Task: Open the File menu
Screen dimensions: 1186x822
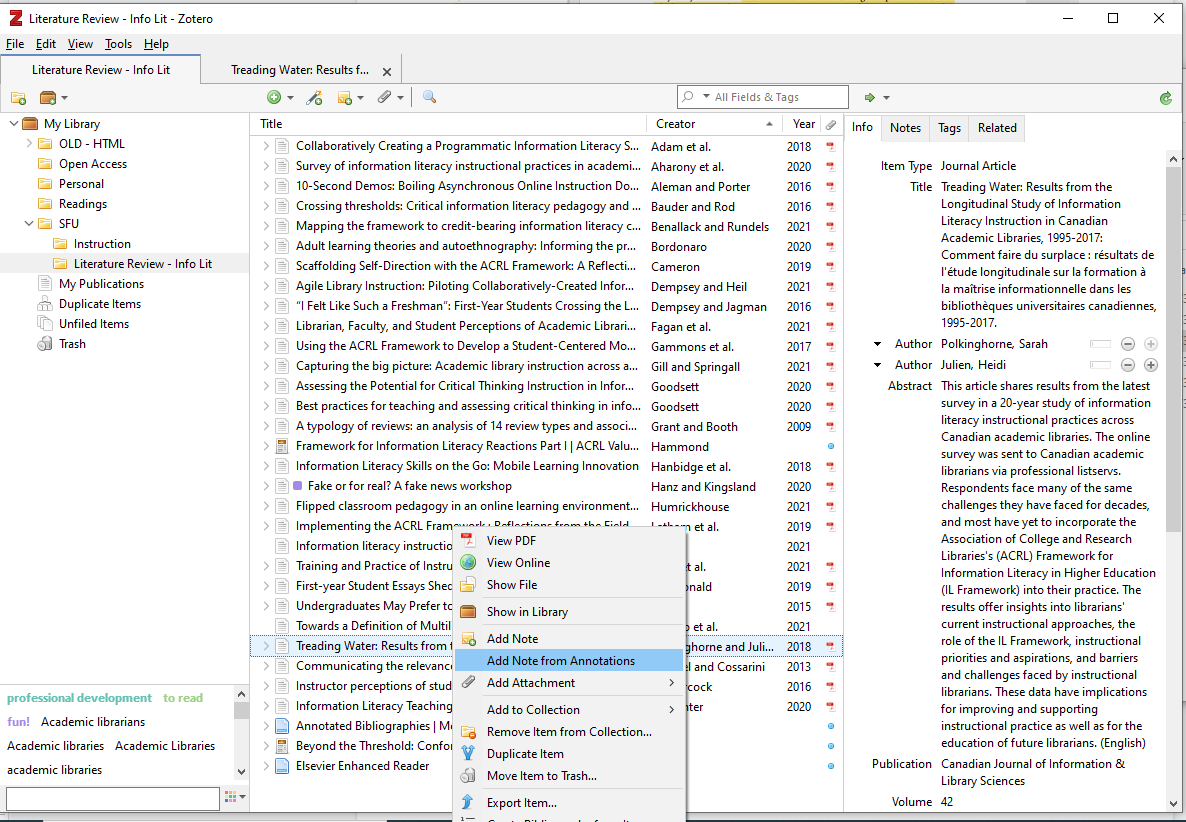Action: [15, 44]
